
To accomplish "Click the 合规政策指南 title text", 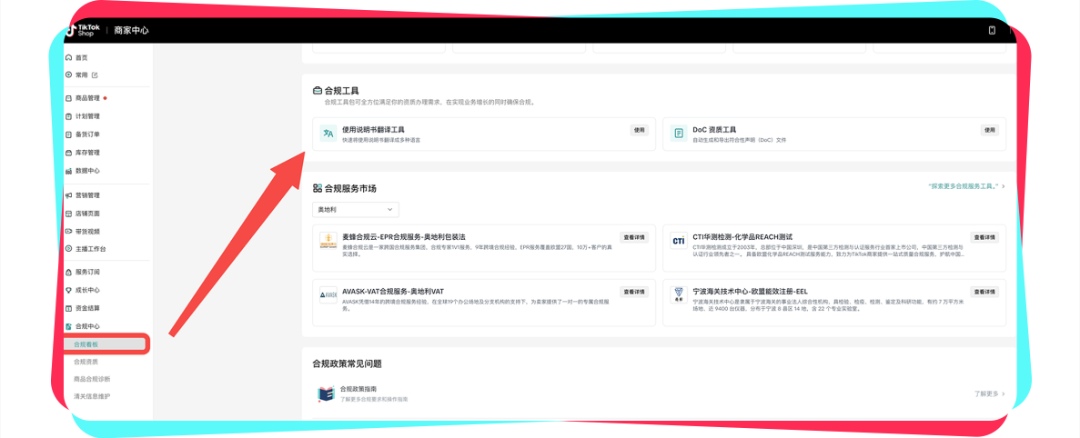I will (358, 389).
